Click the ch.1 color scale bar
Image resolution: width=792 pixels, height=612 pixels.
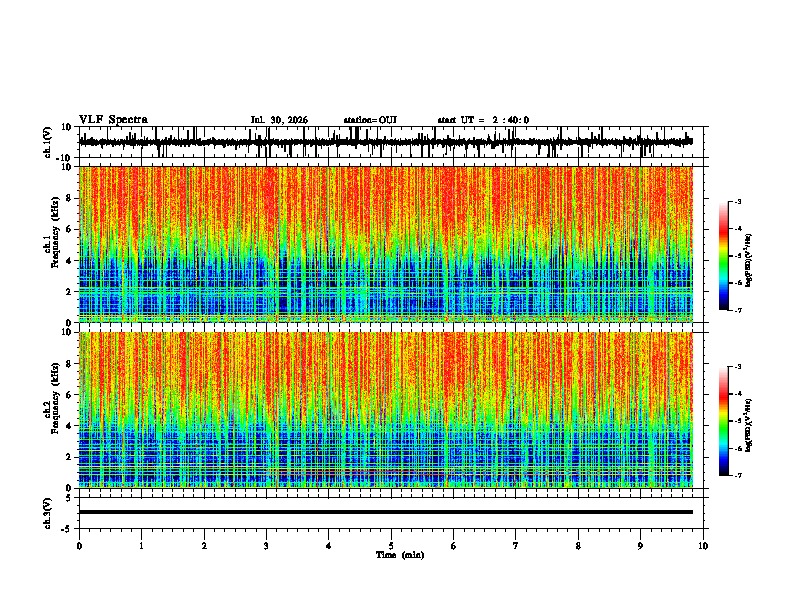(x=724, y=256)
